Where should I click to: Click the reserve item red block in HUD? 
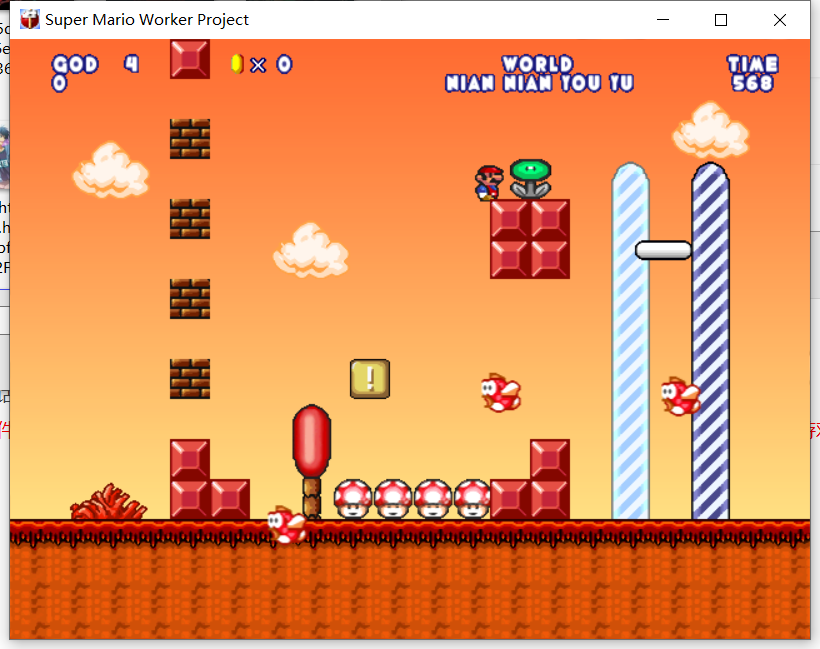[x=190, y=59]
